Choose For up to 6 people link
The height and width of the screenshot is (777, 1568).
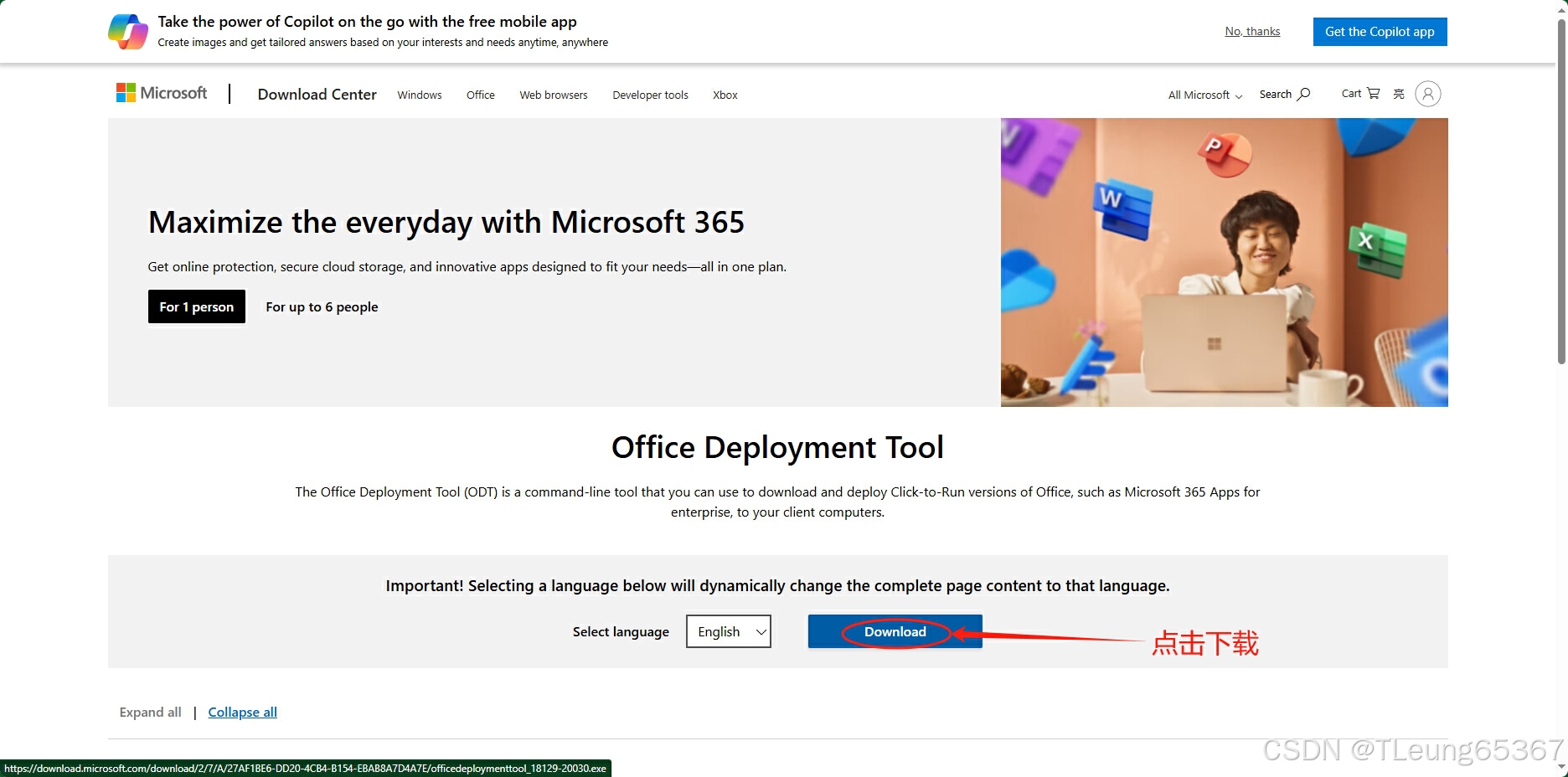click(x=322, y=306)
